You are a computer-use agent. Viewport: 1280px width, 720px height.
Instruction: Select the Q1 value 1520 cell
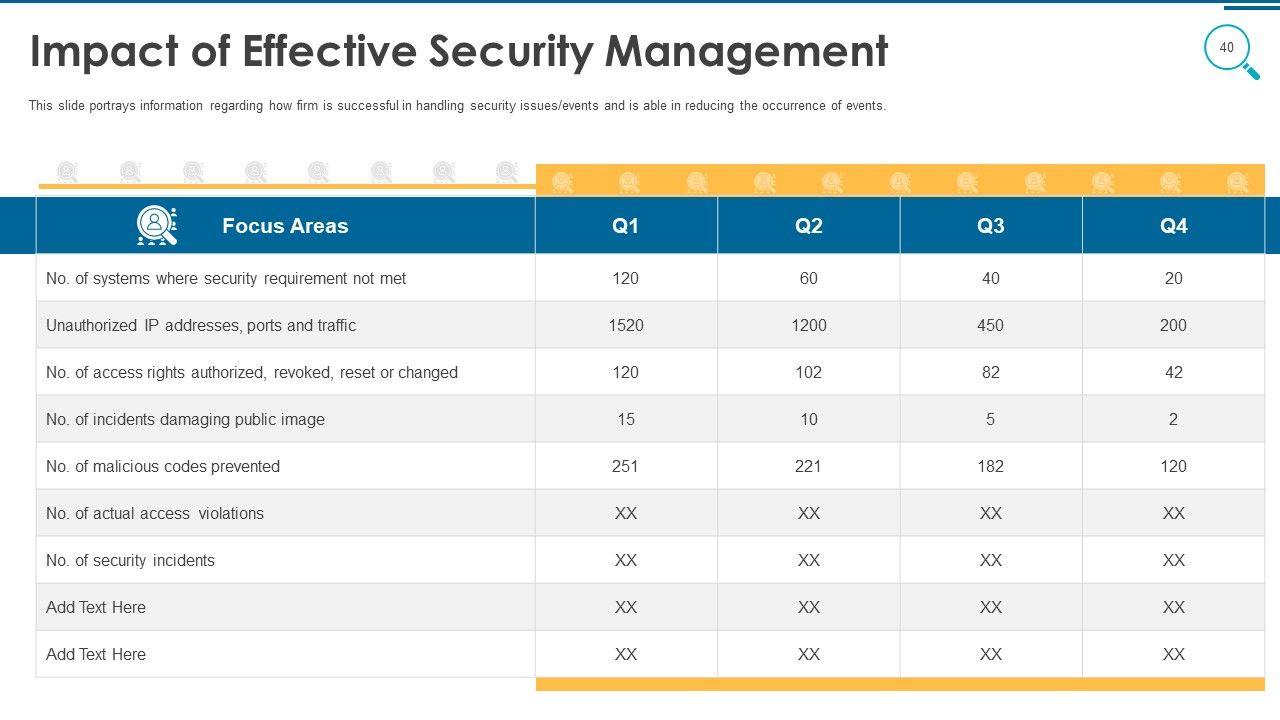(626, 325)
